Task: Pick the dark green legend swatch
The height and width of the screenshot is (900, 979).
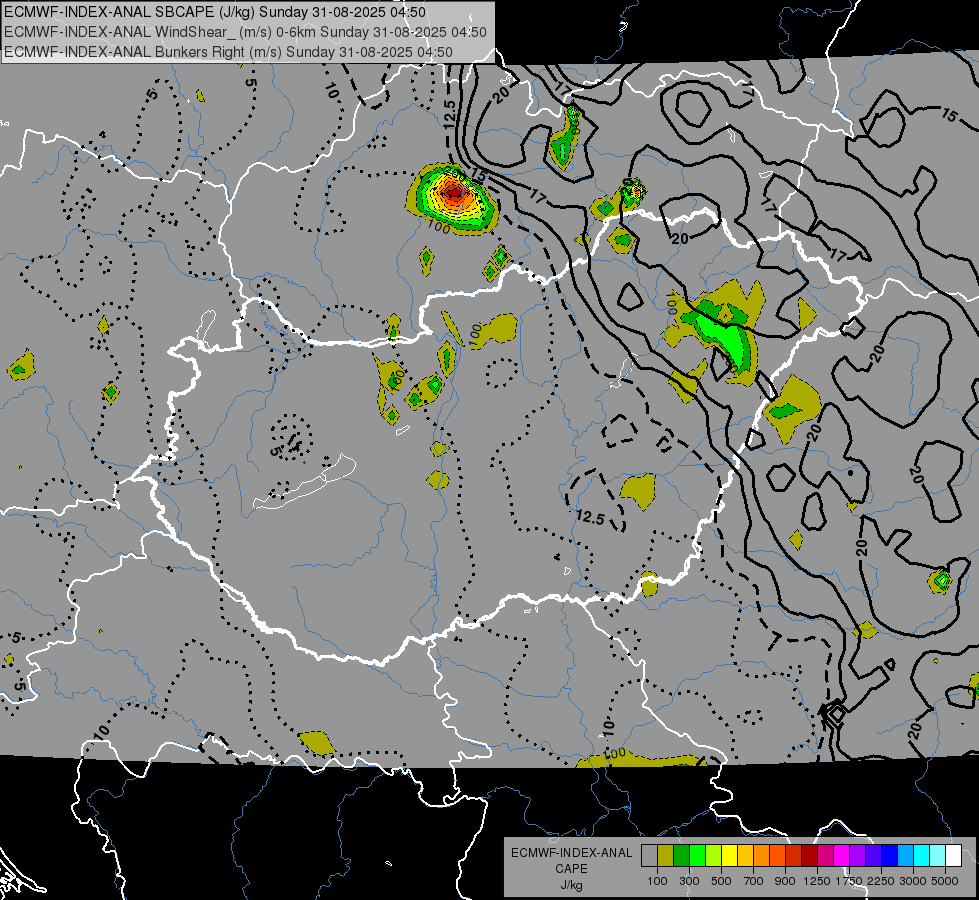Action: 681,856
